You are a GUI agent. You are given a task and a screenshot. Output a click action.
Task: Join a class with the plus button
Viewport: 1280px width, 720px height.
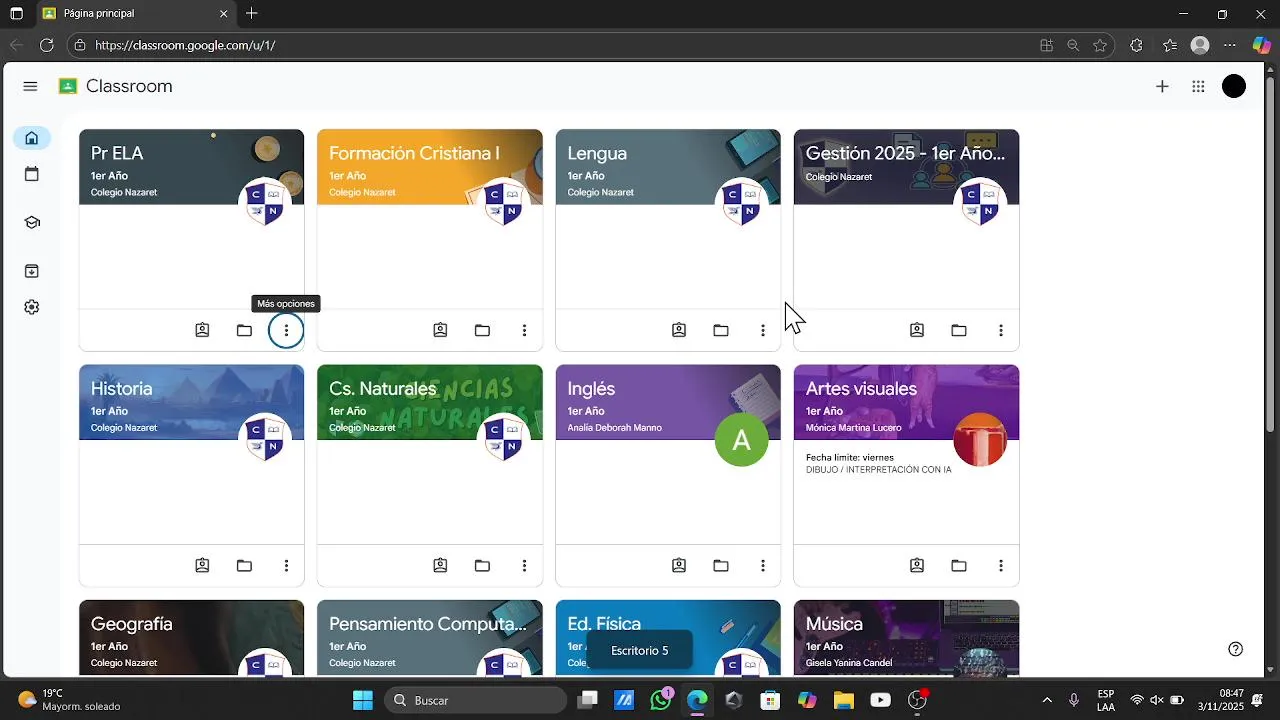1162,87
